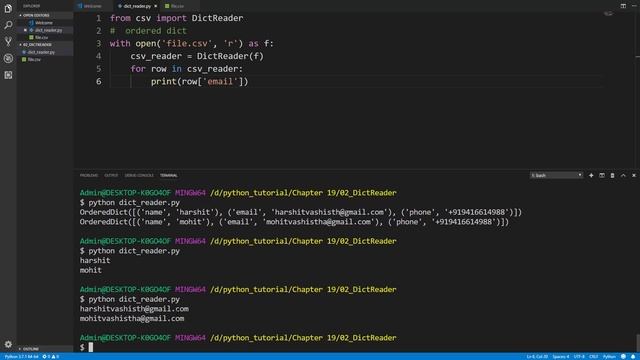Click the terminal prompt cursor

point(91,347)
